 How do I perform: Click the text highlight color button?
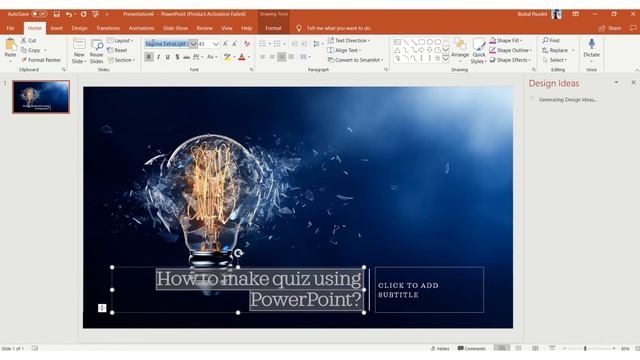227,57
